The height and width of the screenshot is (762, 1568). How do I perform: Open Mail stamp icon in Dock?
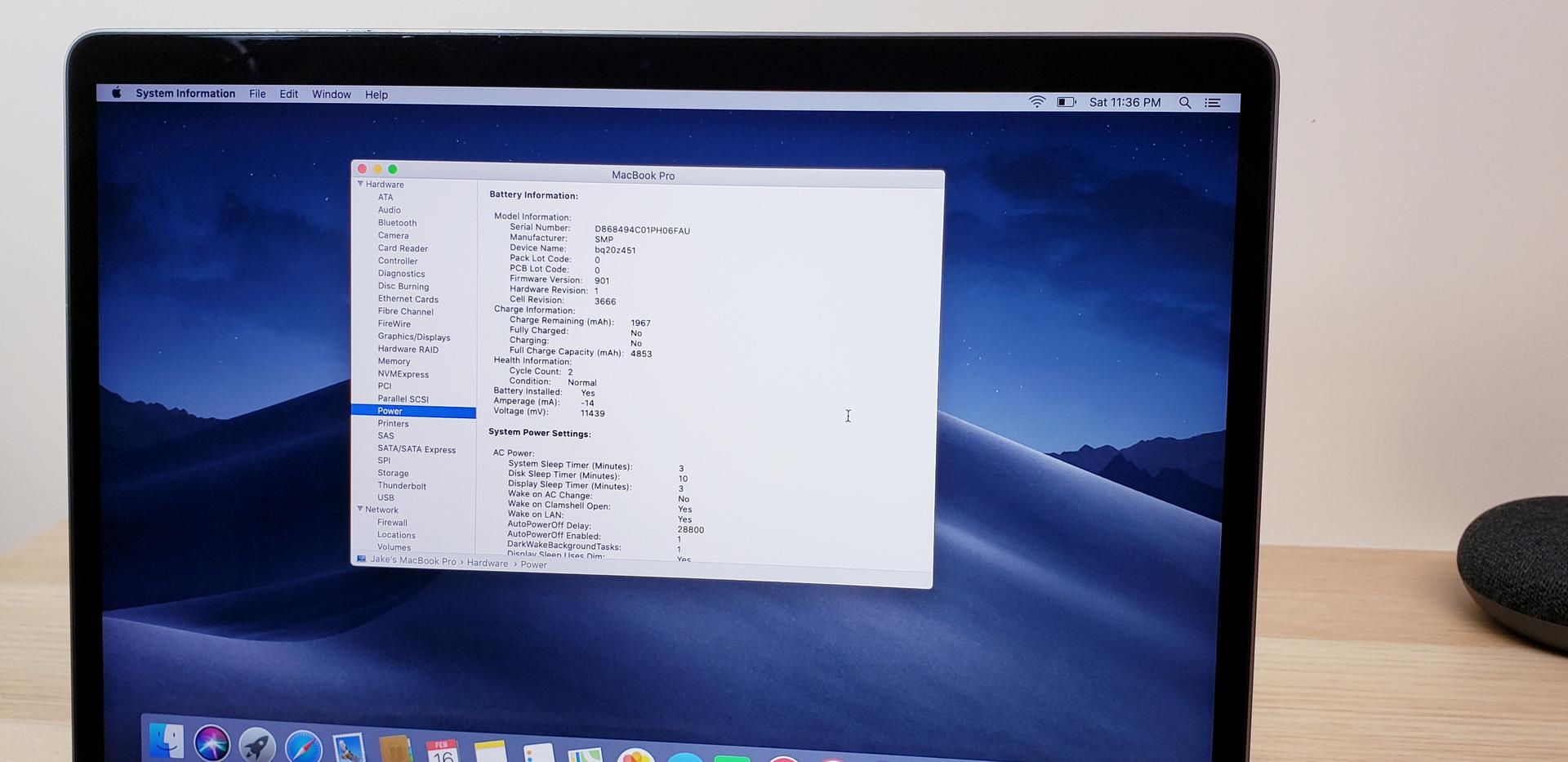349,748
